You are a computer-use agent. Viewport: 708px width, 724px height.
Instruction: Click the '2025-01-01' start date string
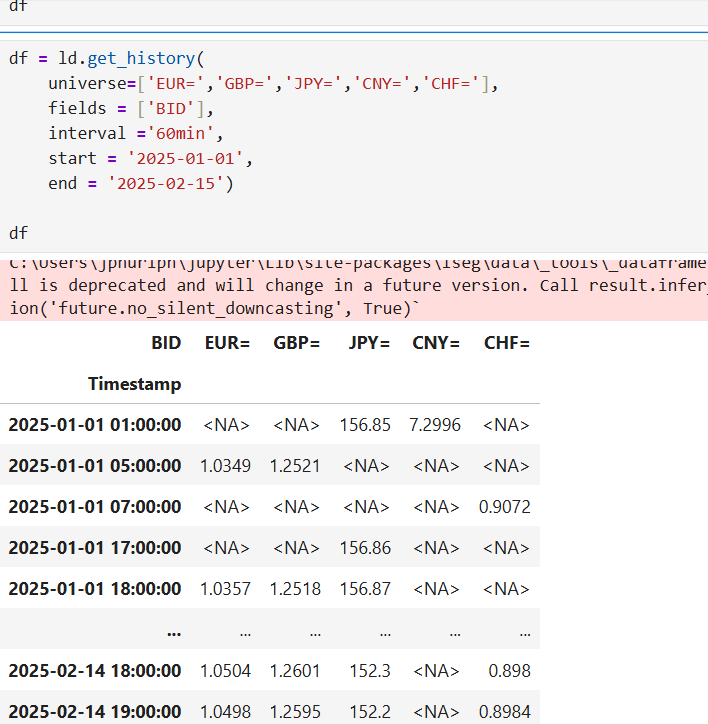point(185,158)
